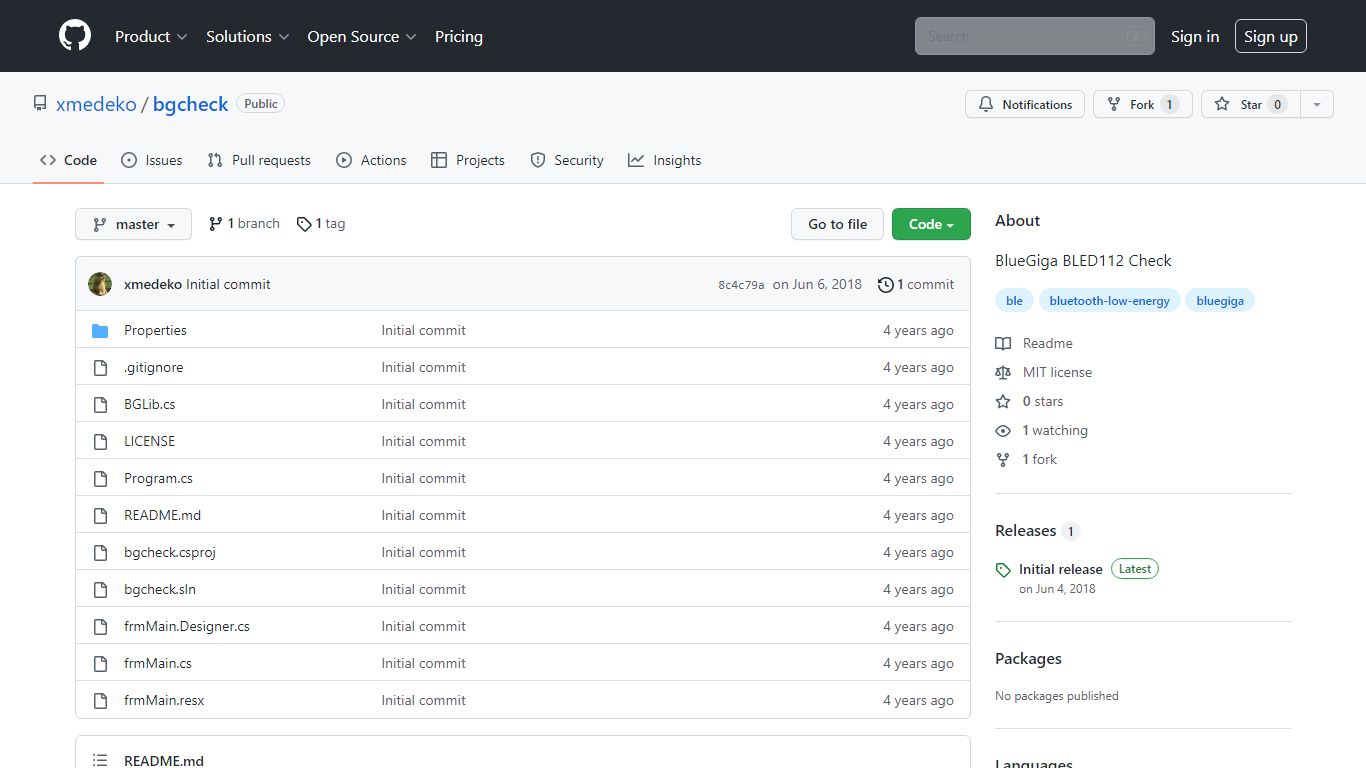Click the file icon next to frmMain.resx
Viewport: 1366px width, 768px height.
click(x=100, y=700)
